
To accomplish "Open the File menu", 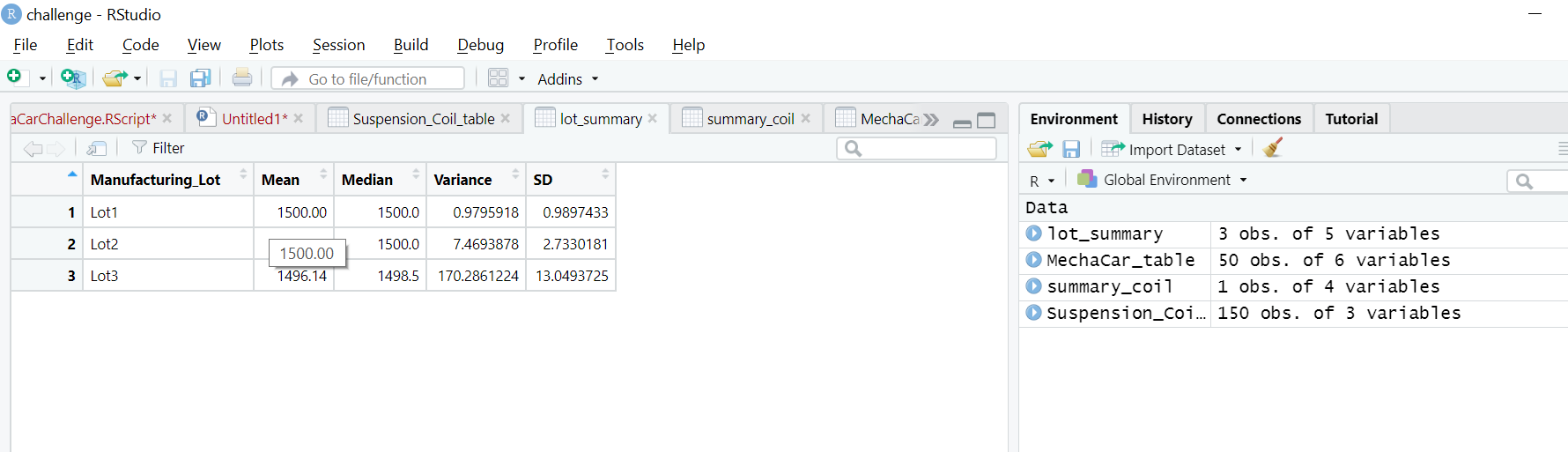I will (x=25, y=45).
